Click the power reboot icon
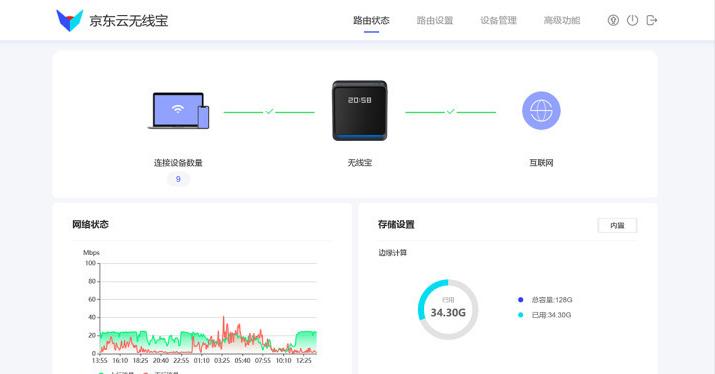The width and height of the screenshot is (715, 374). coord(632,20)
